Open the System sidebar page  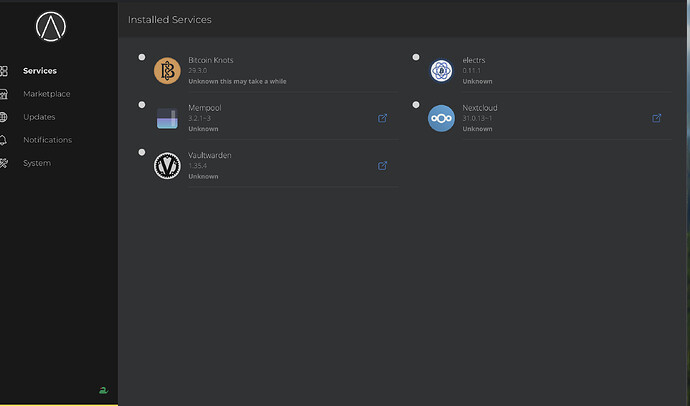(37, 163)
